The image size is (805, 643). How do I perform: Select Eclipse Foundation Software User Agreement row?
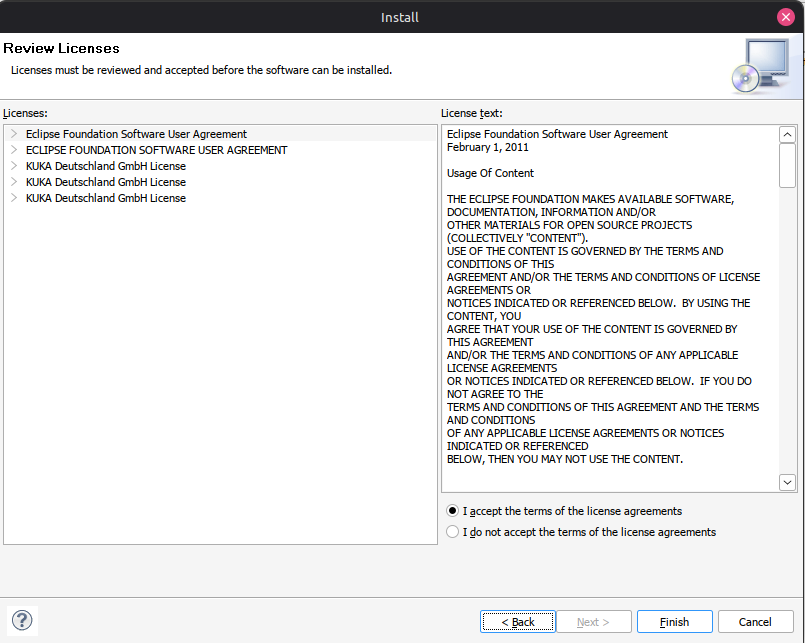click(x=220, y=134)
